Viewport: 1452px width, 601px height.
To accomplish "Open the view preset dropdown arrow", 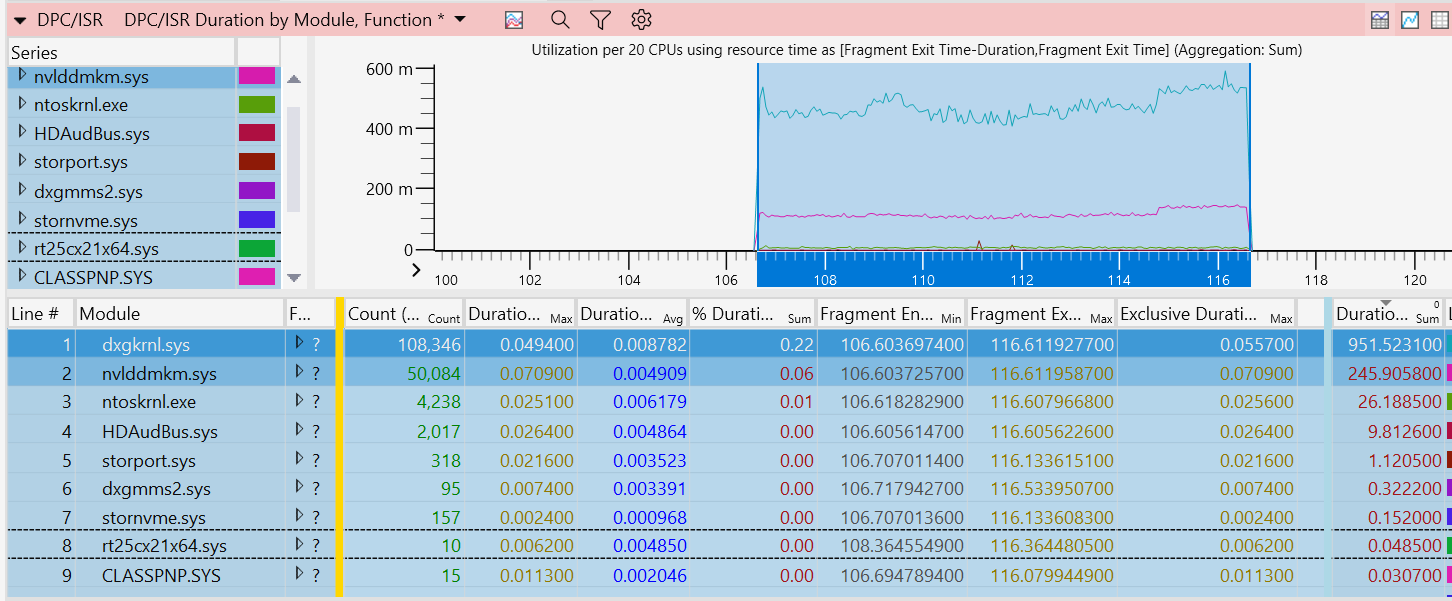I will click(460, 20).
